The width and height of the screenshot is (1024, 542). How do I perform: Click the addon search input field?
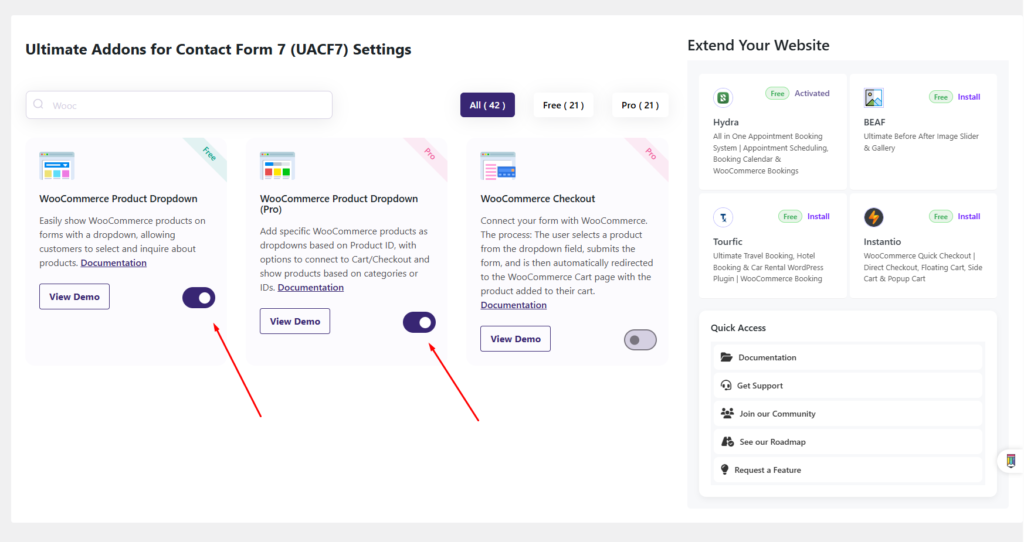[180, 105]
